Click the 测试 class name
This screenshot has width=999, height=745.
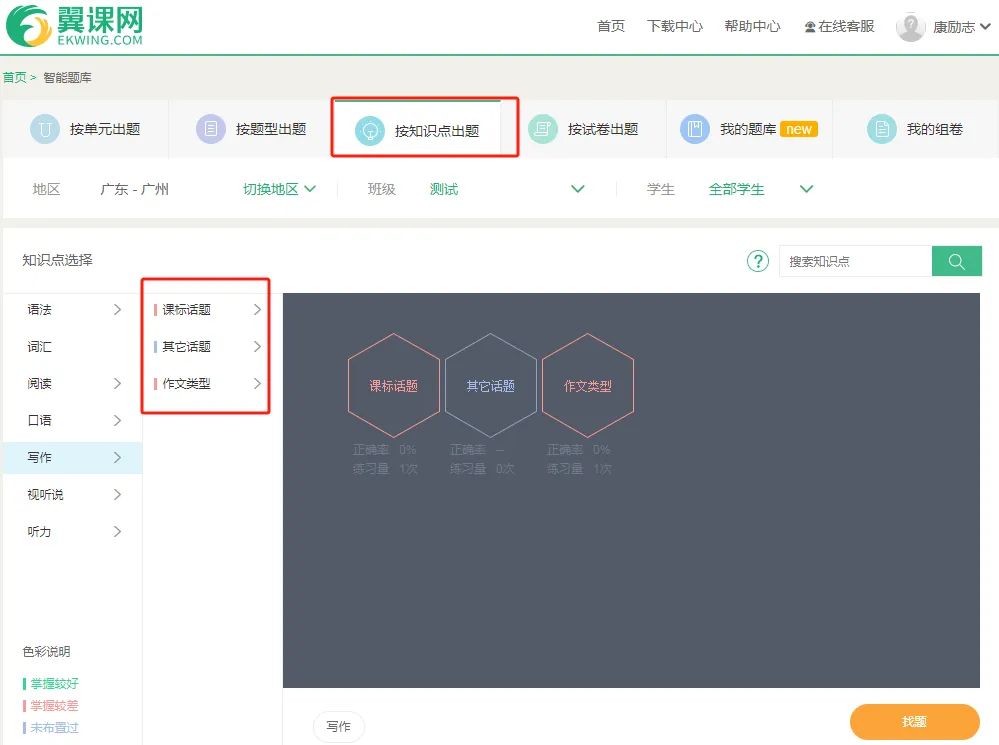click(444, 189)
